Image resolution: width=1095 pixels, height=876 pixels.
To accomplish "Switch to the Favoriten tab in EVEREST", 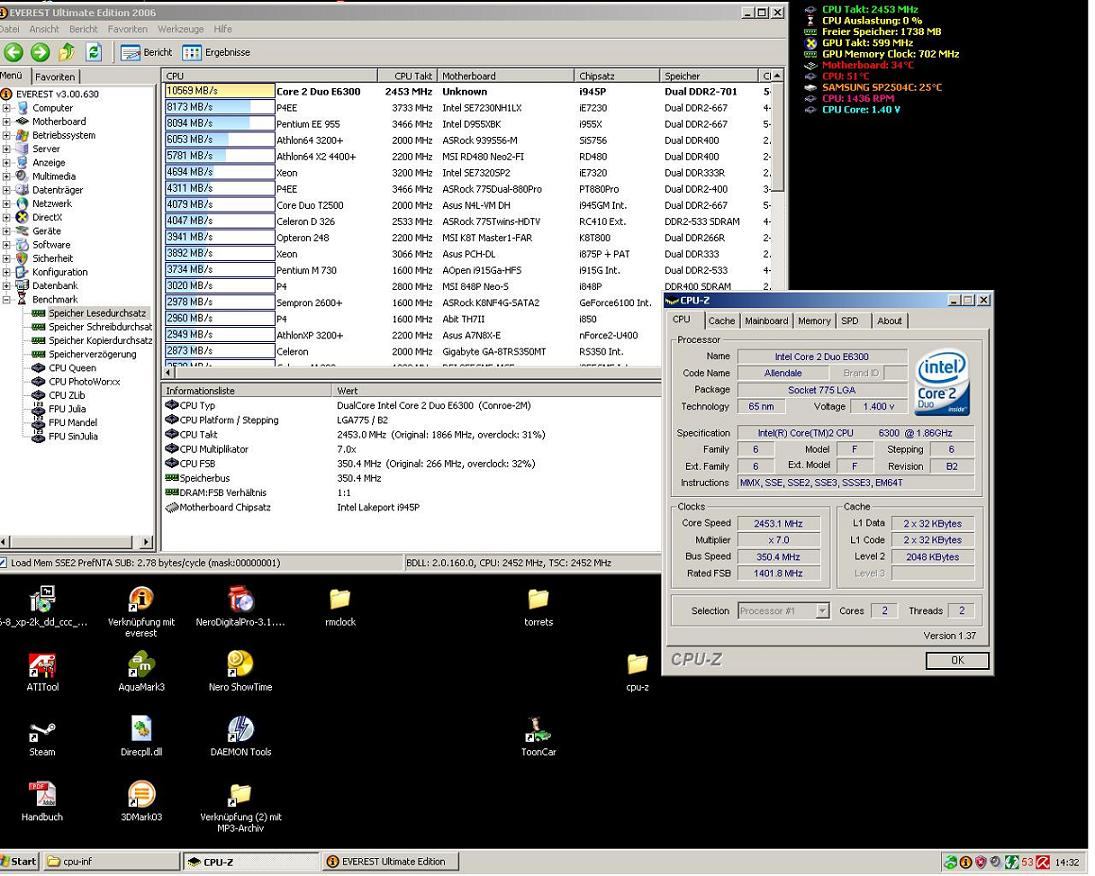I will (x=55, y=78).
